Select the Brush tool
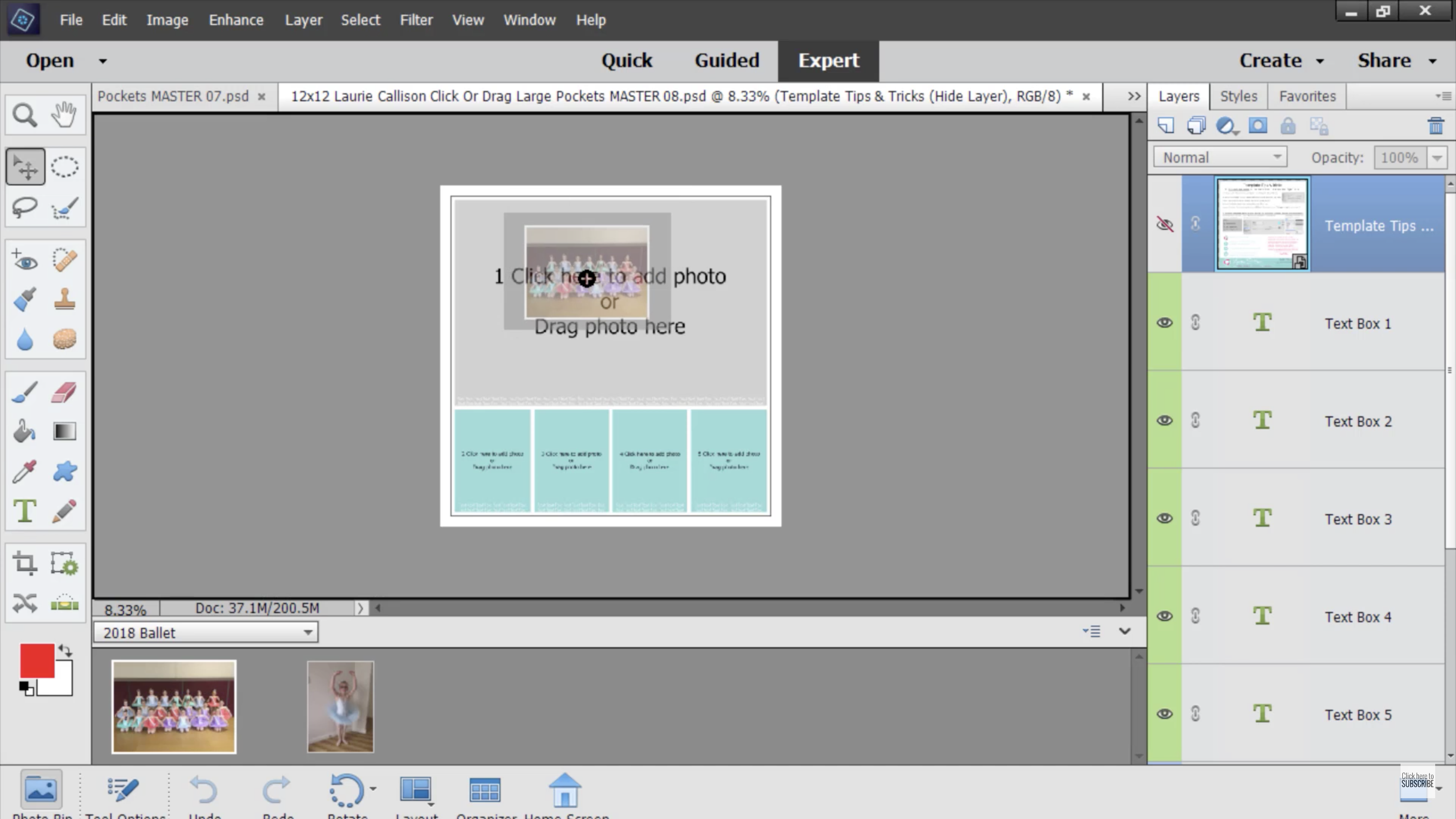This screenshot has height=819, width=1456. [25, 392]
